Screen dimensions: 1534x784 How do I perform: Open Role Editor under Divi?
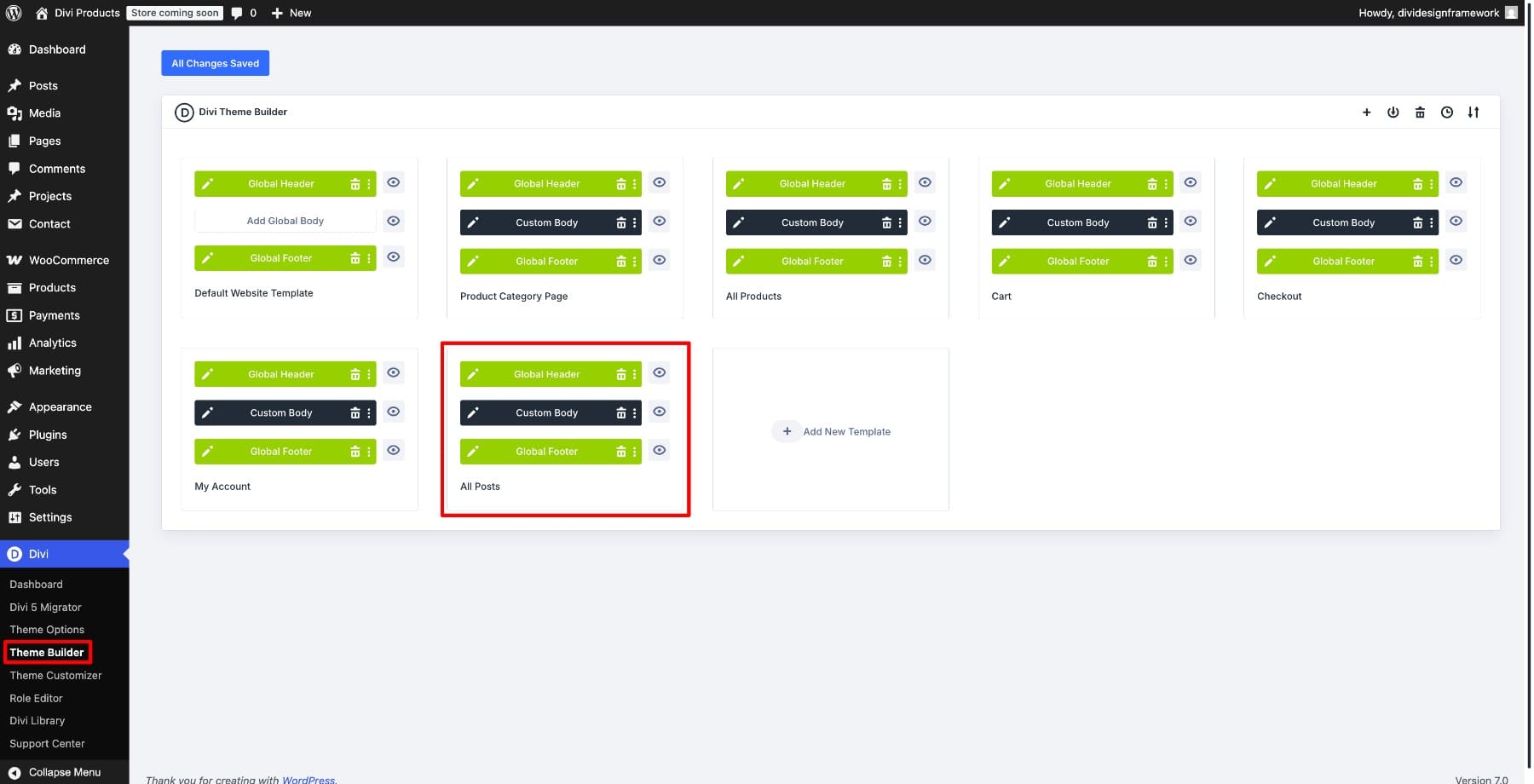tap(37, 699)
